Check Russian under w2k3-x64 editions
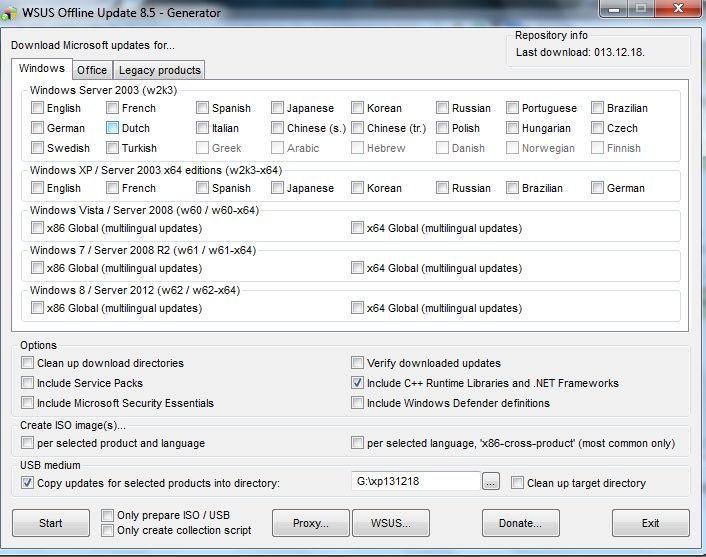 pyautogui.click(x=443, y=188)
